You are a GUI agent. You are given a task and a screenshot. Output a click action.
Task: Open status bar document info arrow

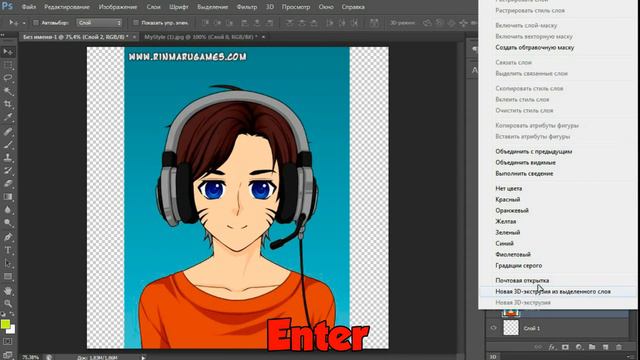click(x=143, y=357)
